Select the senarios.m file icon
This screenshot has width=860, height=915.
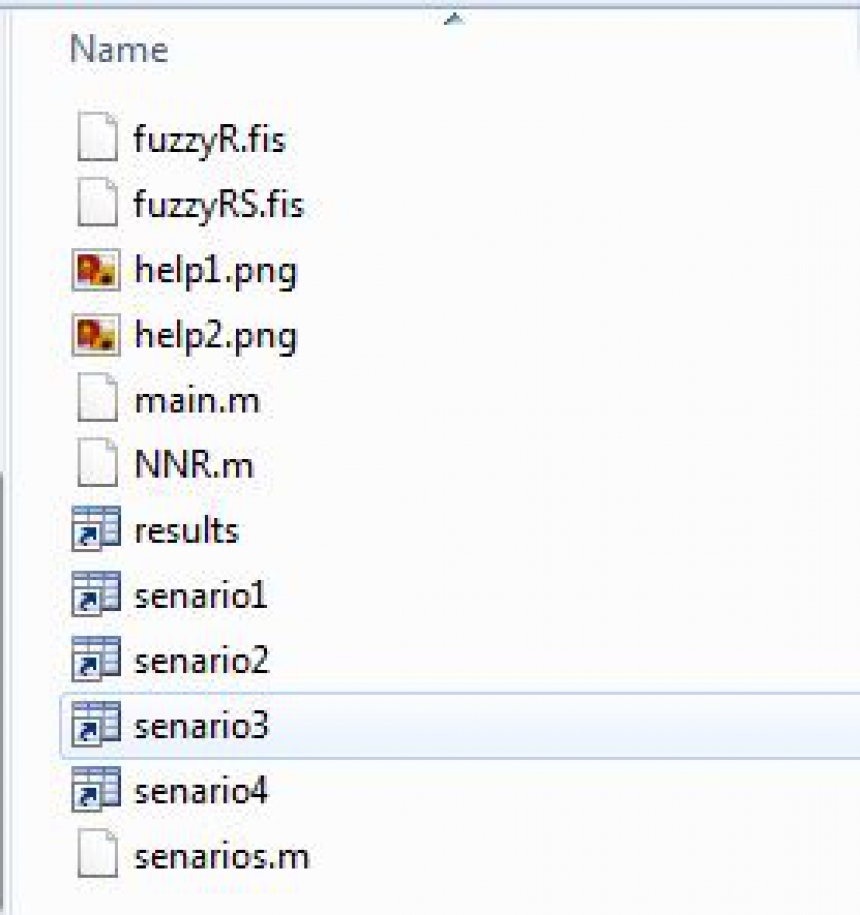[x=97, y=854]
